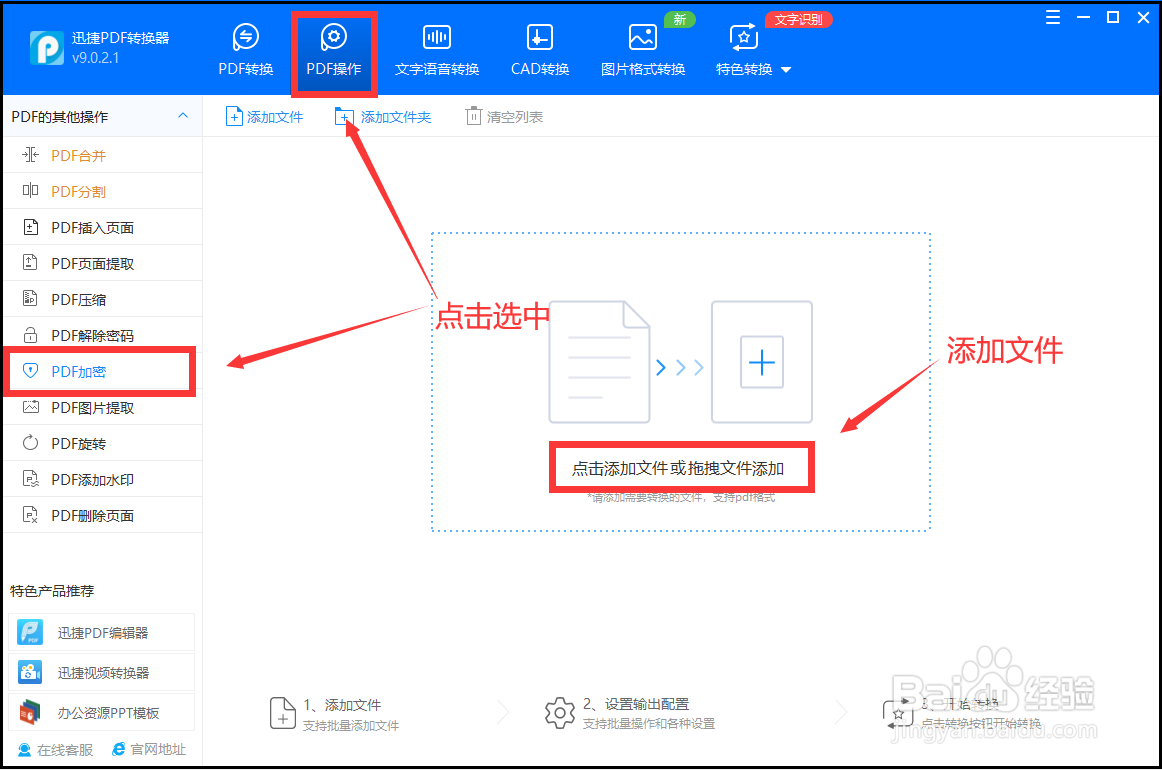The height and width of the screenshot is (770, 1162).
Task: Click the 1、添加文件 step icon
Action: tap(282, 713)
